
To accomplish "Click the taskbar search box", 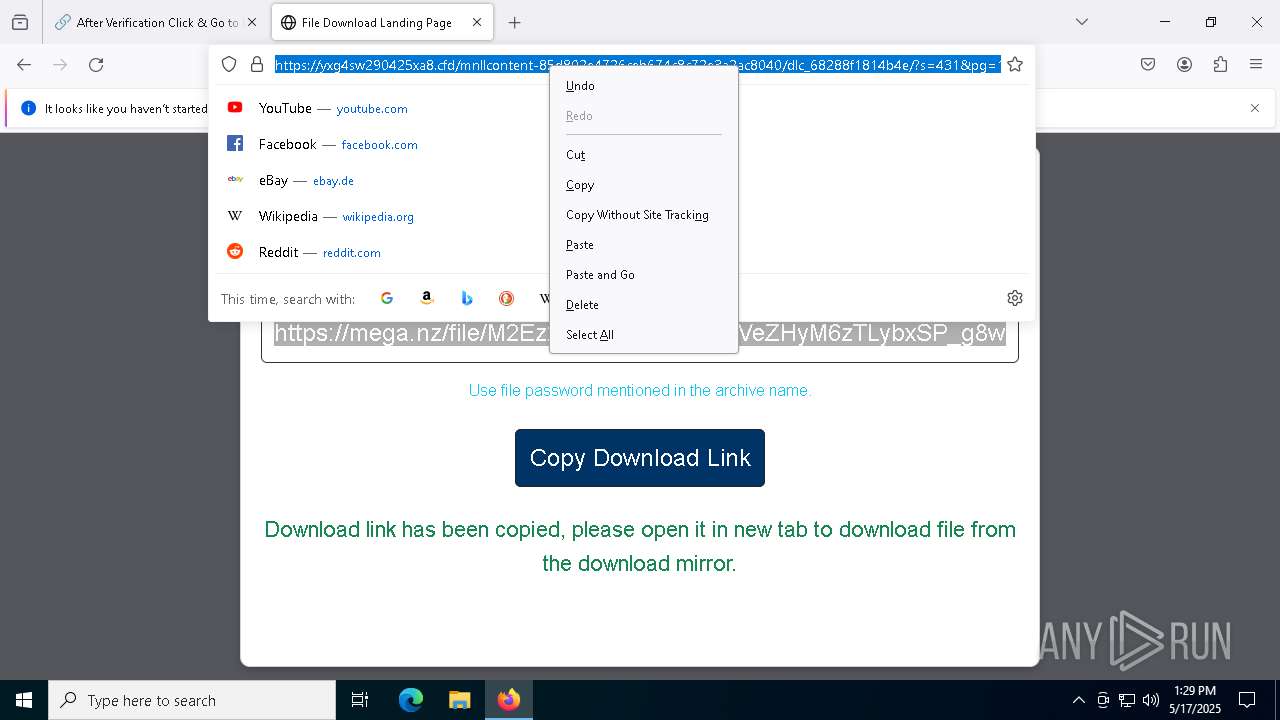I will 192,700.
